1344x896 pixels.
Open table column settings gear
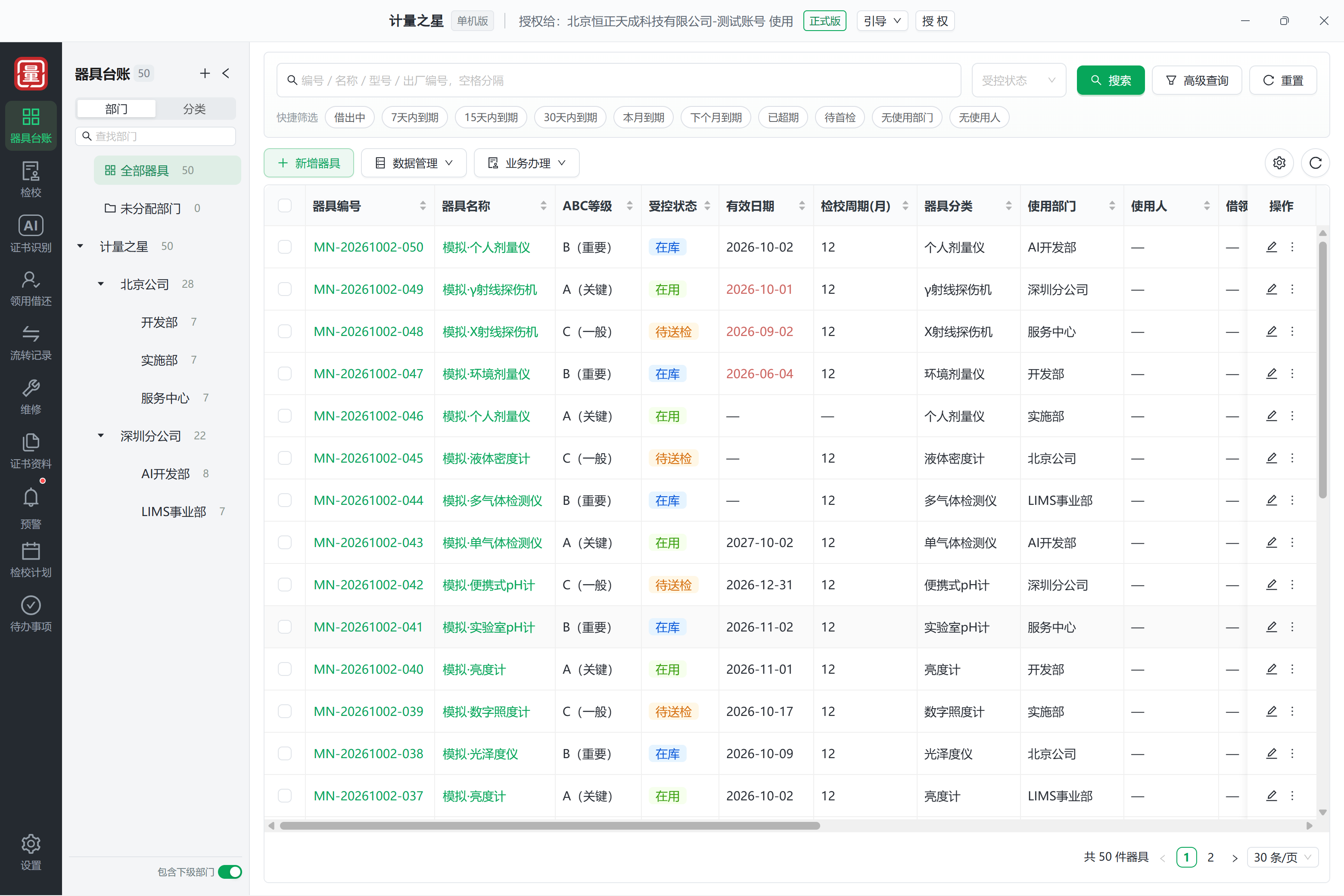(1279, 163)
